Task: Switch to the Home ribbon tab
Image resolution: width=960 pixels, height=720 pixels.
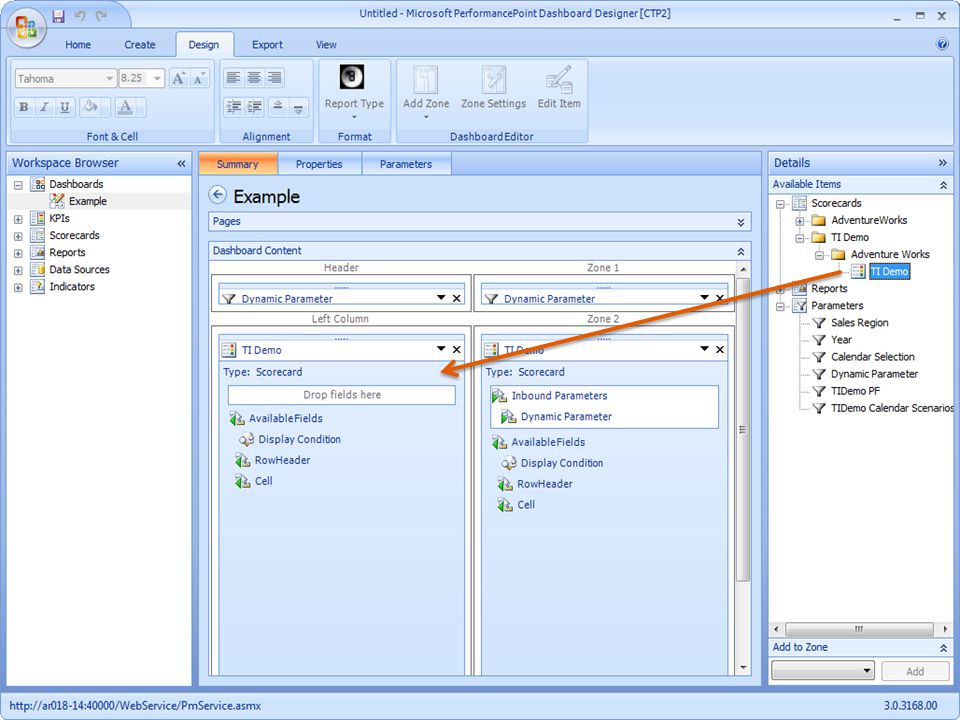Action: pos(78,45)
